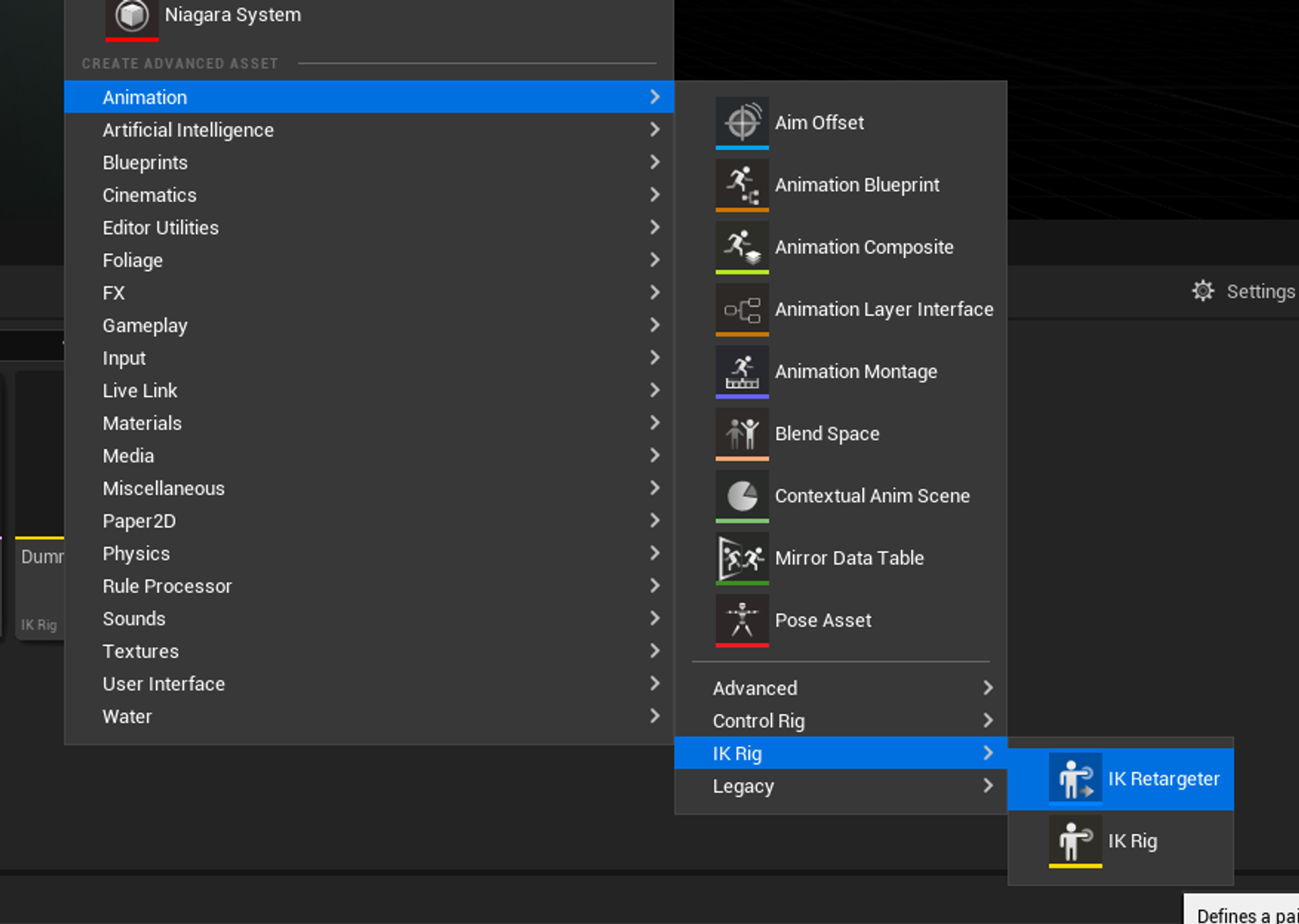Create a new IK Retargeter asset
This screenshot has width=1299, height=924.
[x=1162, y=779]
